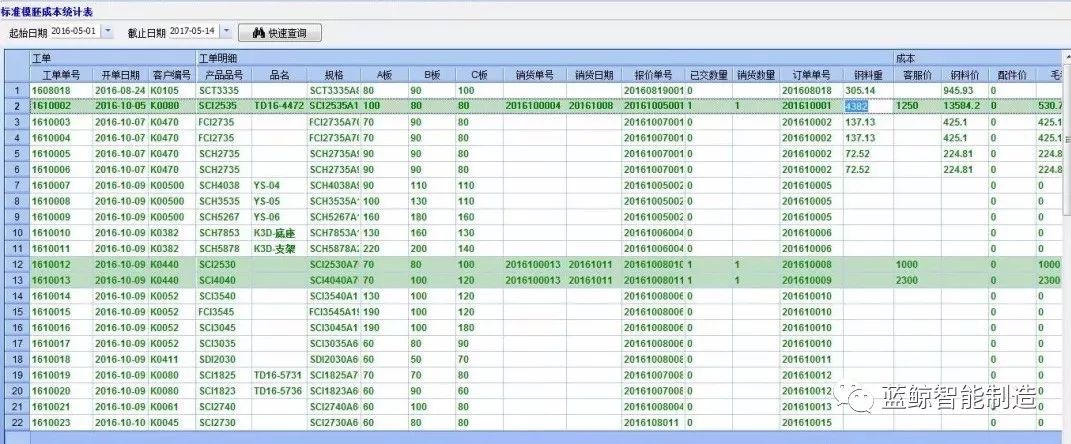
Task: Click the 客户编号 column header
Action: pyautogui.click(x=171, y=75)
